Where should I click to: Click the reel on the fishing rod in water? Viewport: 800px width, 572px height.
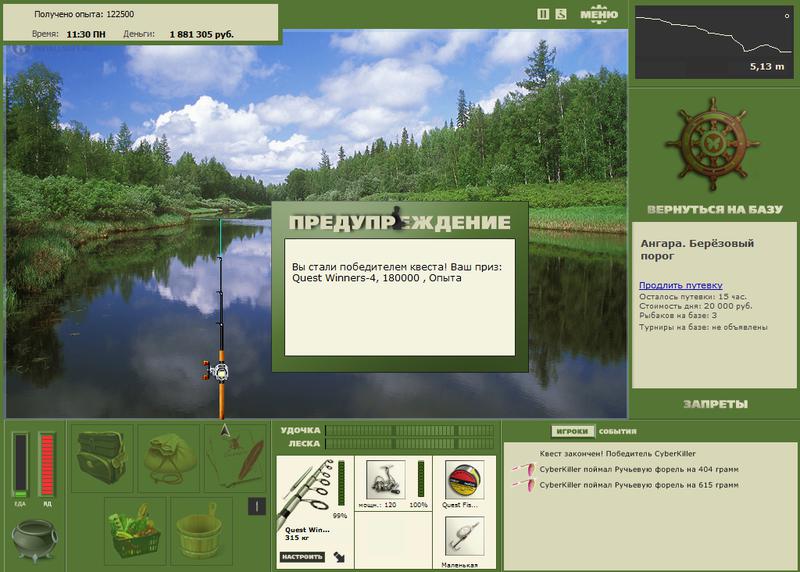[217, 371]
